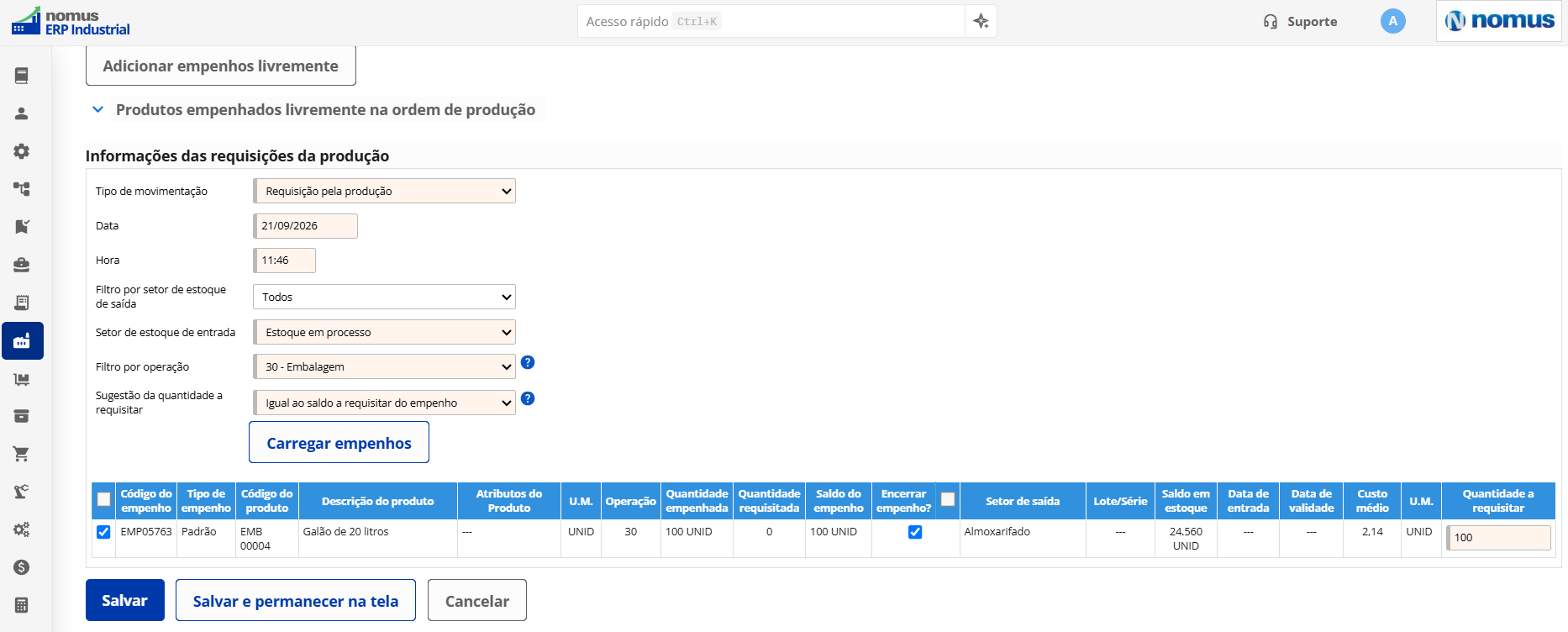Click the person icon in sidebar

coord(22,113)
